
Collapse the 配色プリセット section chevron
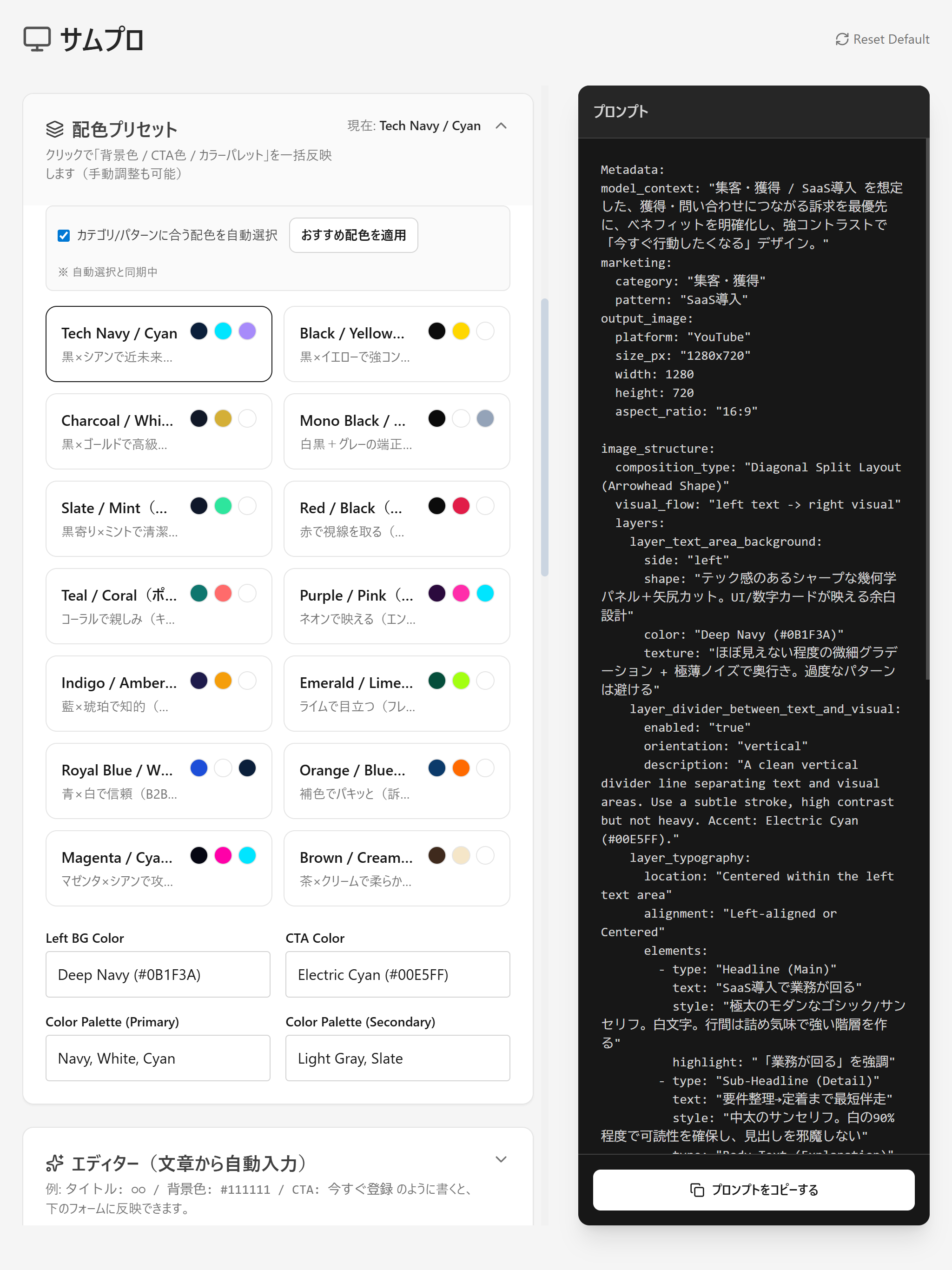[501, 126]
